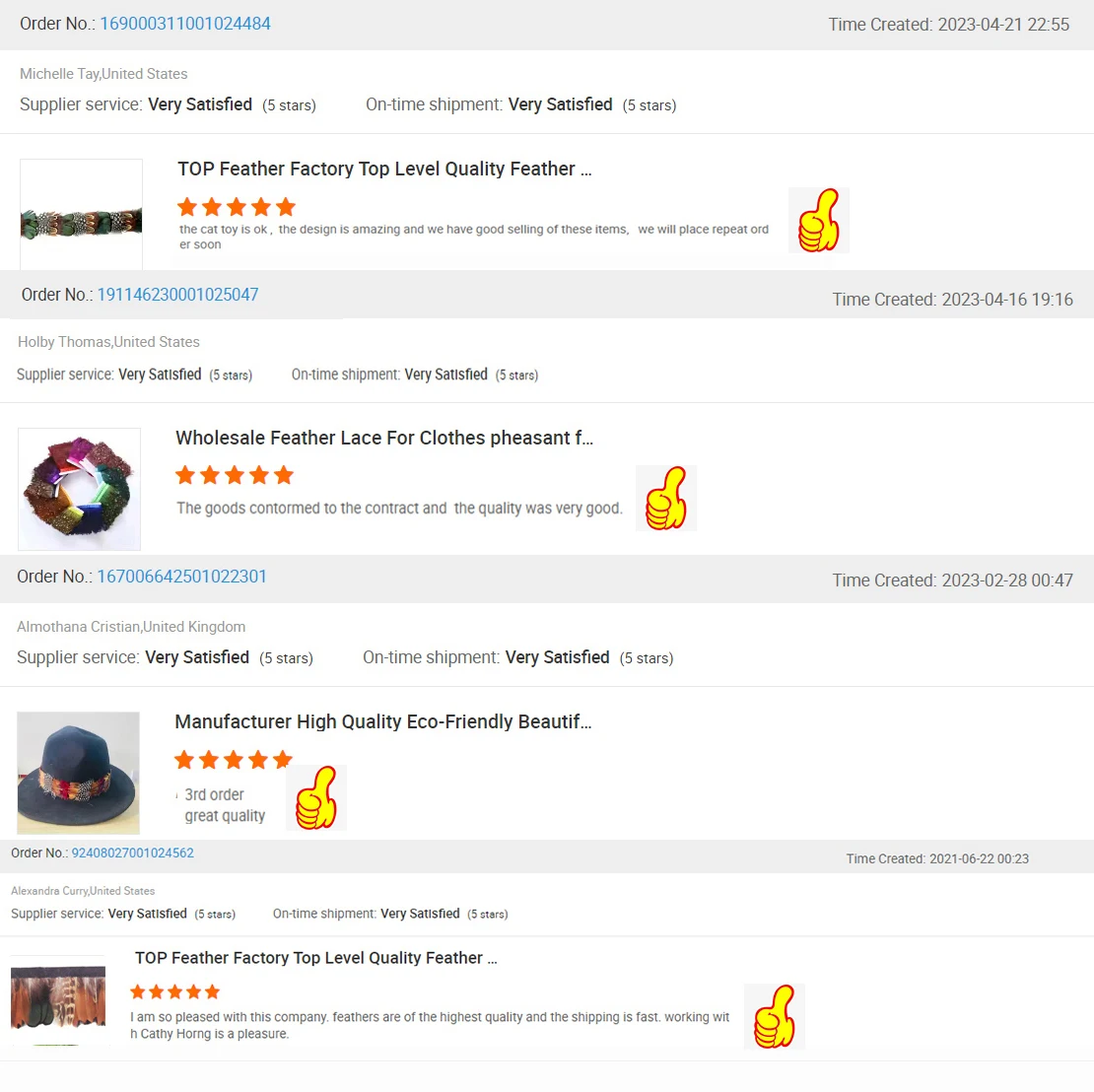
Task: Click star rating under Manufacturer High Quality title
Action: [x=233, y=759]
